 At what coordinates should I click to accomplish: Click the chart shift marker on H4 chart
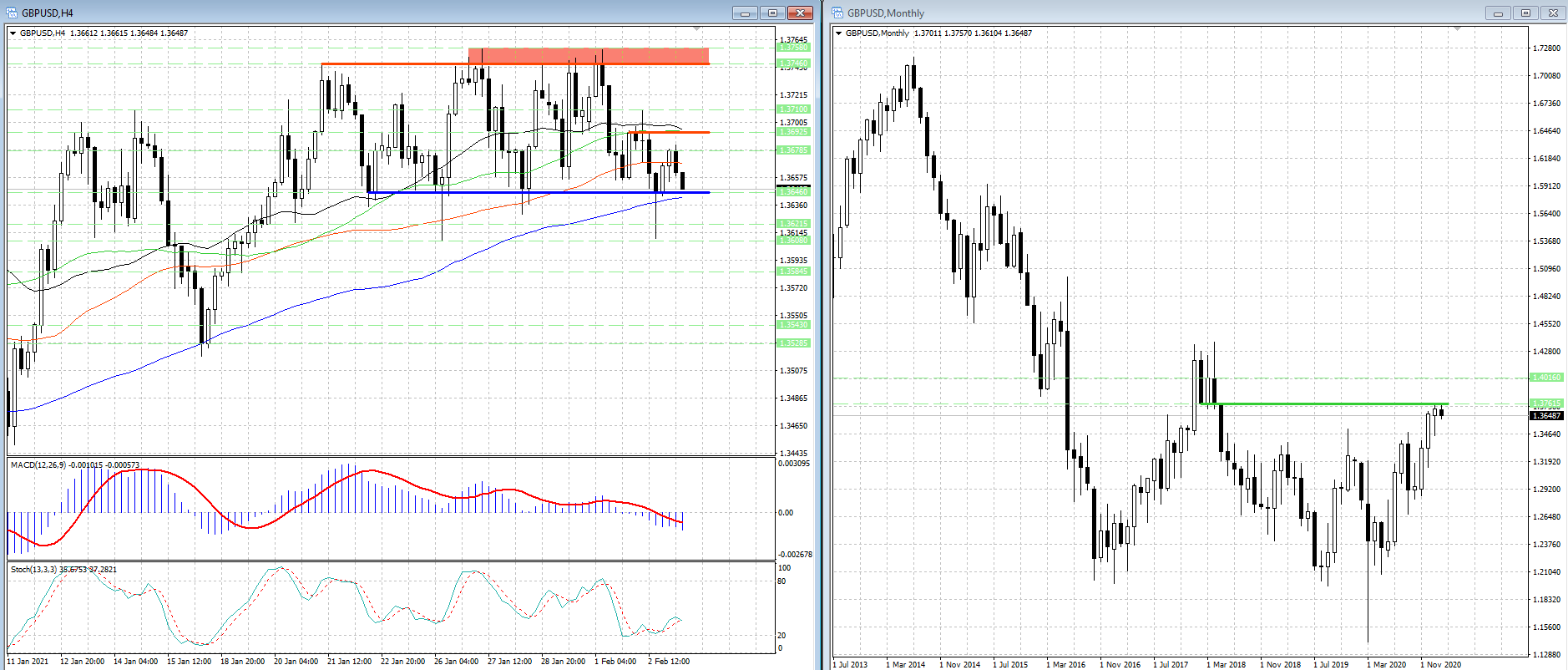click(696, 29)
